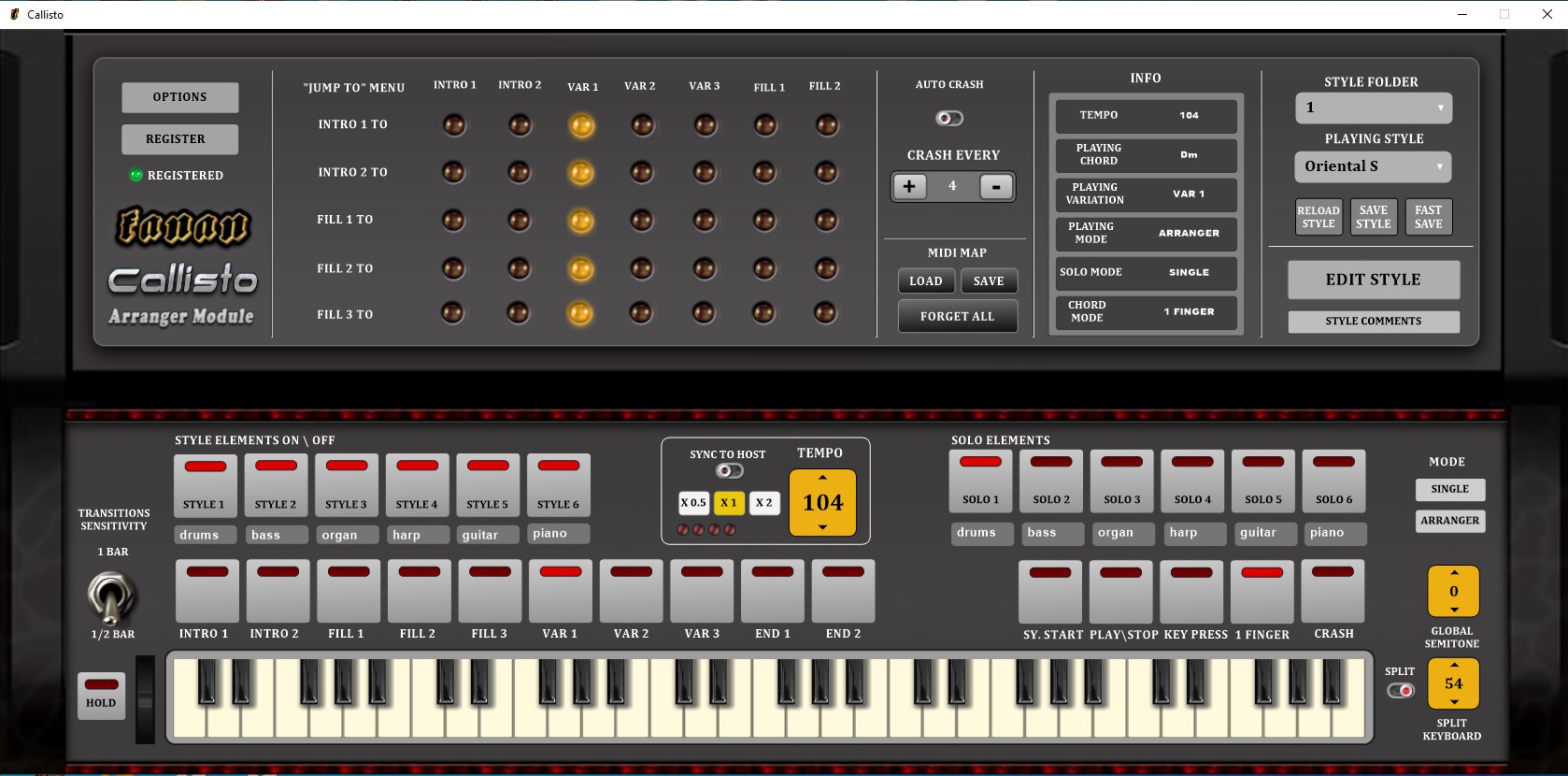
Task: Click the OPTIONS button
Action: pyautogui.click(x=179, y=97)
